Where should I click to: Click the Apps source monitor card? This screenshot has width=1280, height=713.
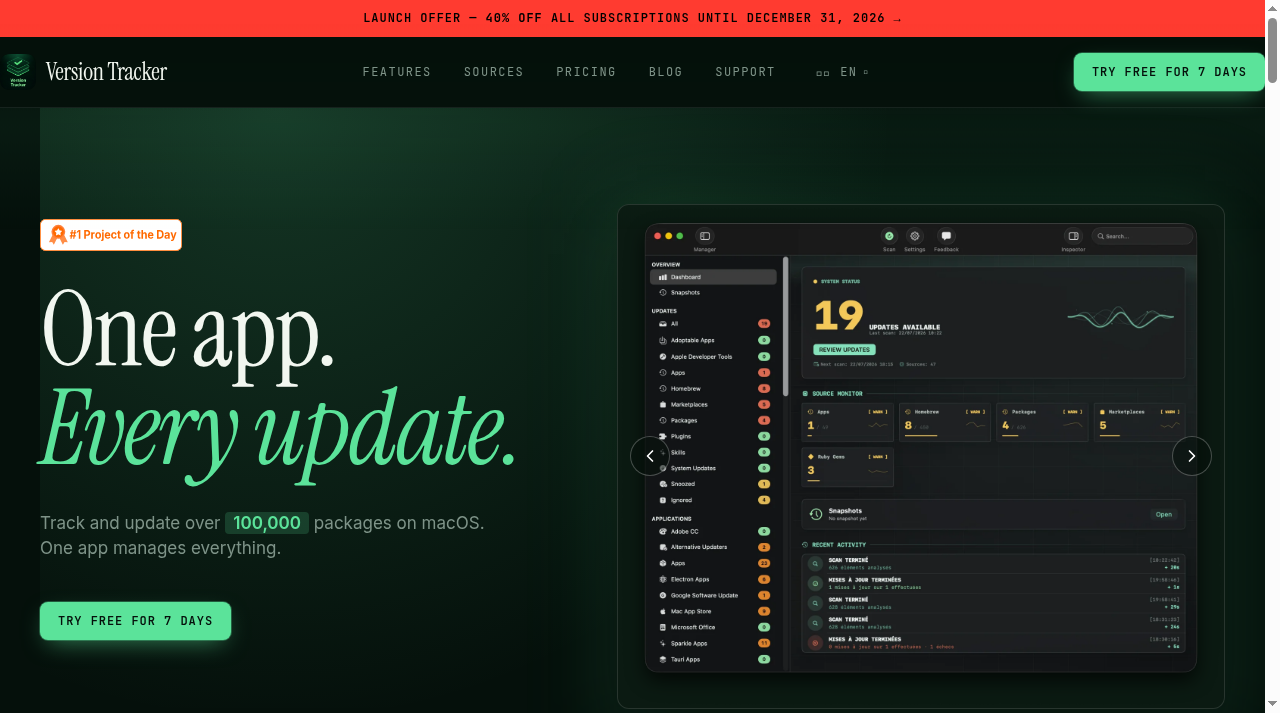tap(848, 422)
